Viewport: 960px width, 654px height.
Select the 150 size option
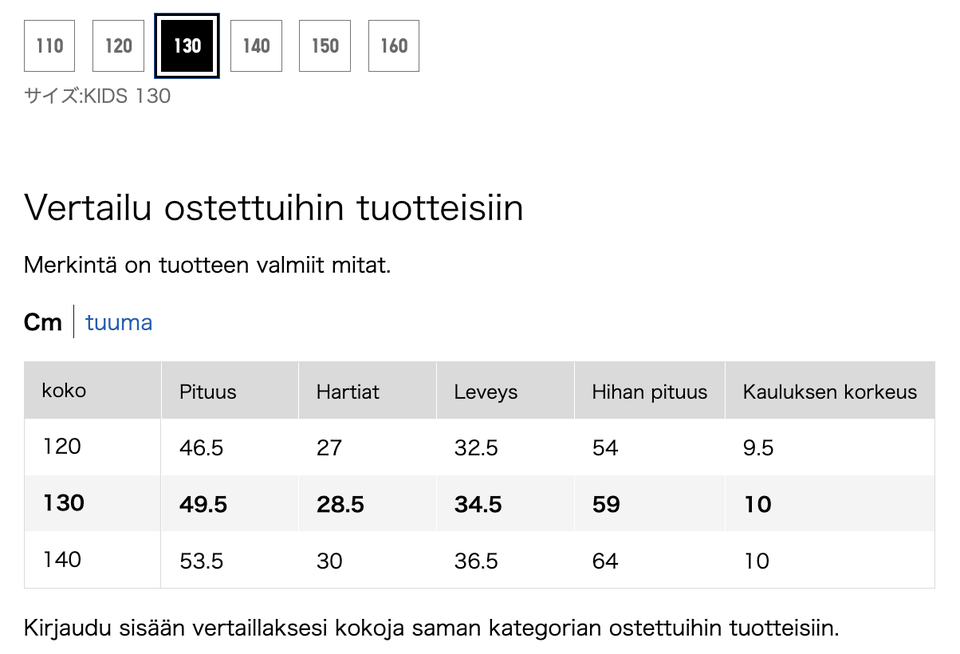coord(325,46)
